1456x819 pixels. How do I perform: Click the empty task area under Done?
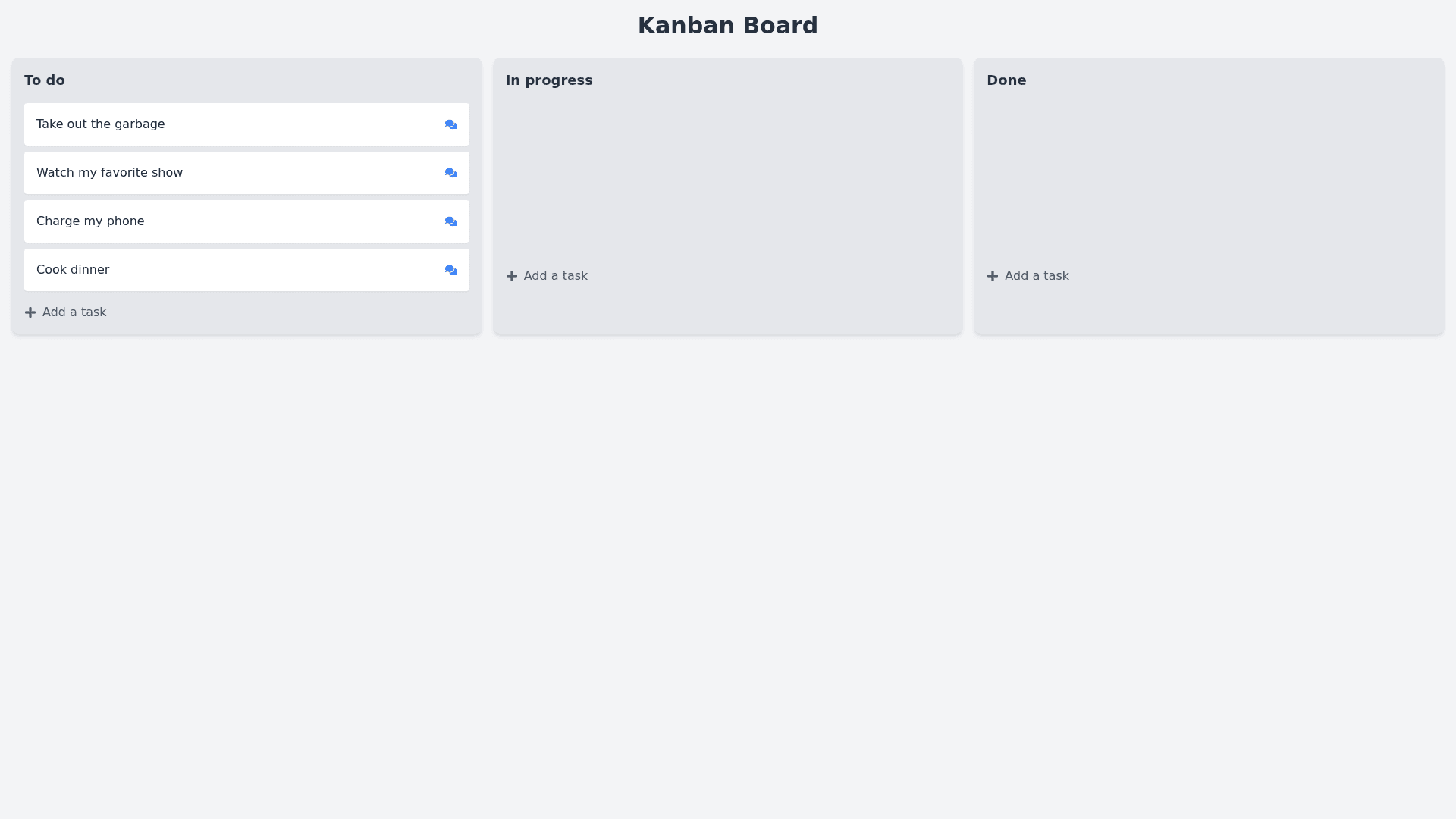point(1209,179)
